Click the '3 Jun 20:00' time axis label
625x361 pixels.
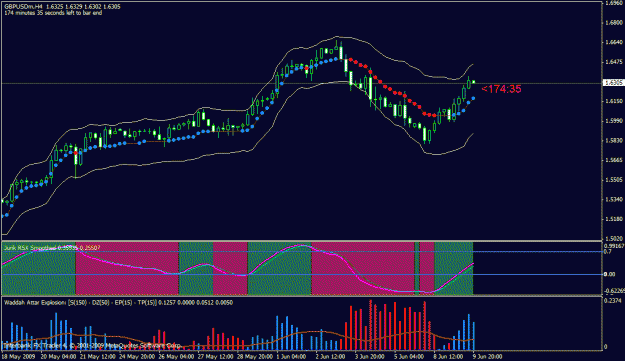click(370, 356)
